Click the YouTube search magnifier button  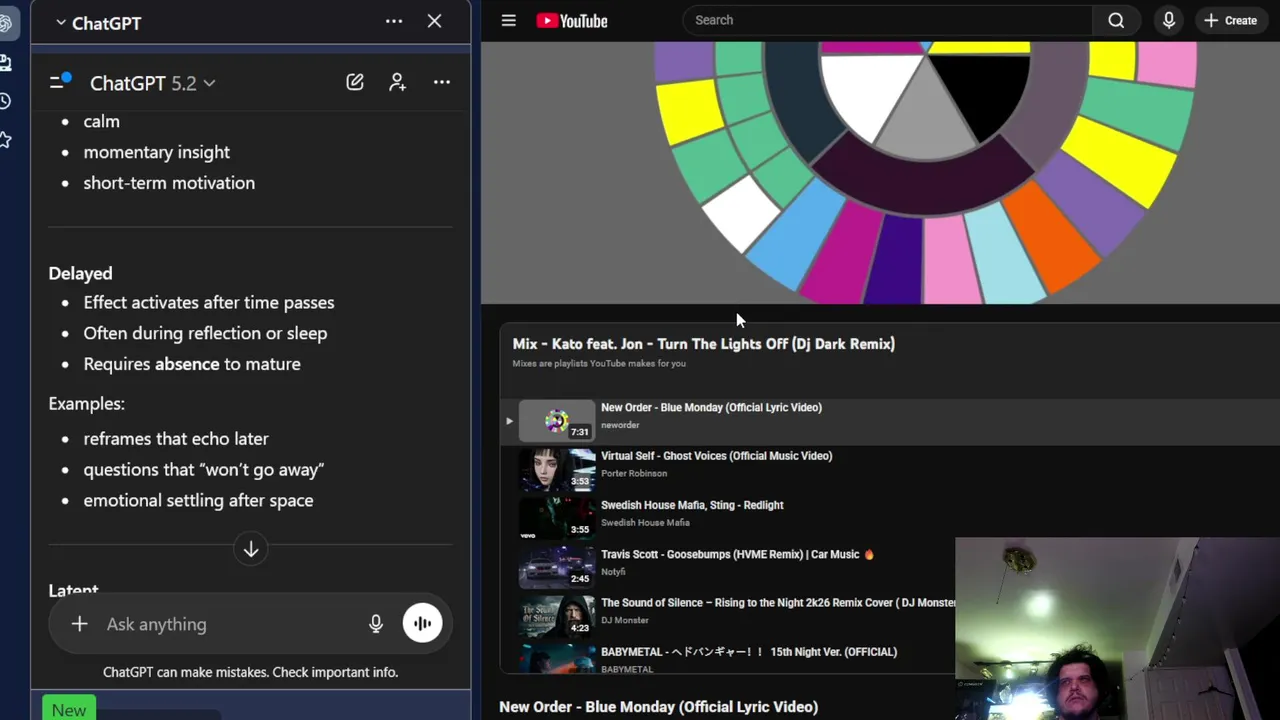click(1116, 20)
